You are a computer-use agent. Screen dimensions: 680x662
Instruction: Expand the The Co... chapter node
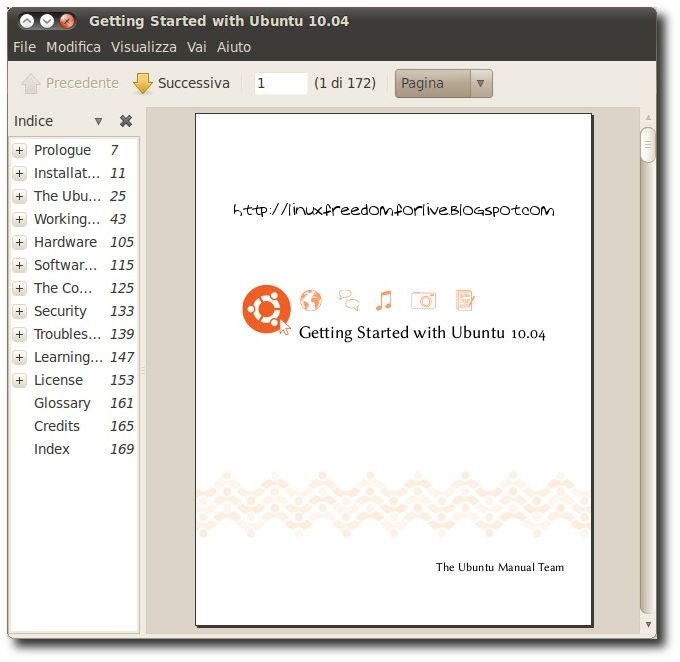tap(19, 288)
